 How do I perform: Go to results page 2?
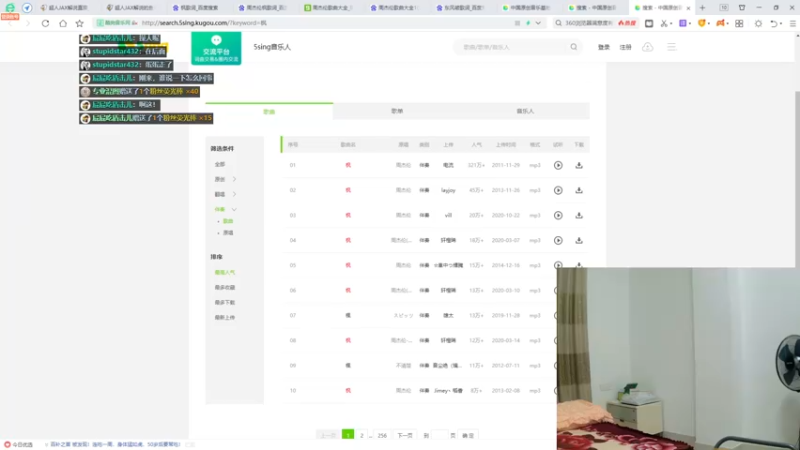coord(362,435)
